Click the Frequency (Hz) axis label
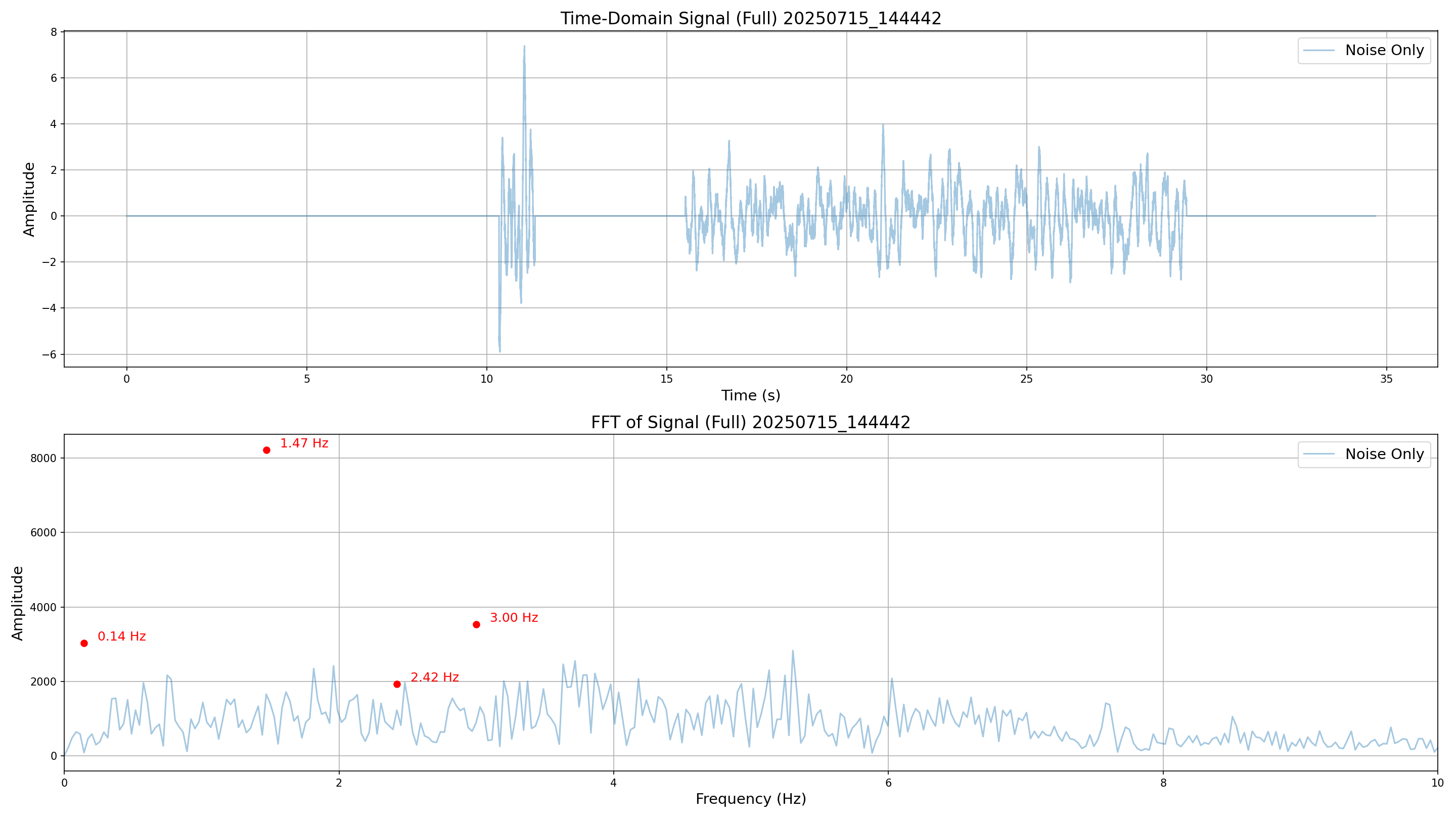The height and width of the screenshot is (819, 1456). [751, 799]
